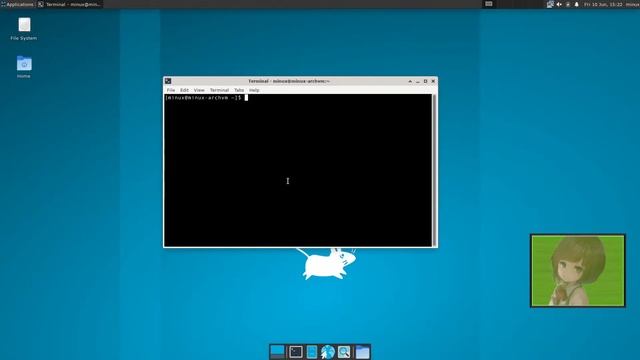640x360 pixels.
Task: Open the terminal Edit menu
Action: [x=184, y=90]
